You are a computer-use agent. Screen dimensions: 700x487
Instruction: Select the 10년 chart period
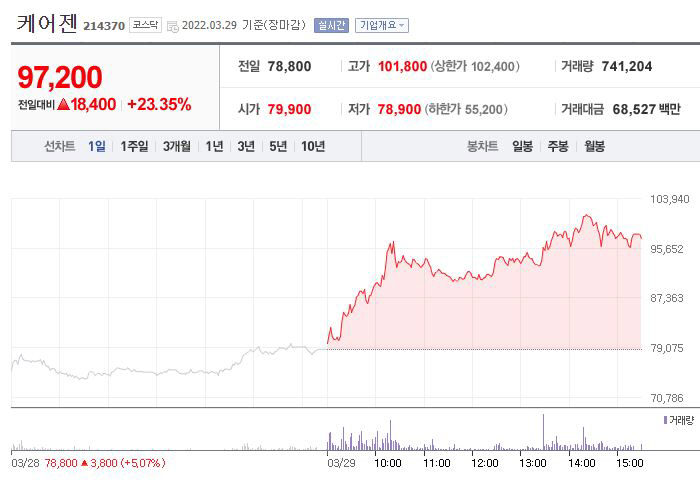tap(313, 146)
